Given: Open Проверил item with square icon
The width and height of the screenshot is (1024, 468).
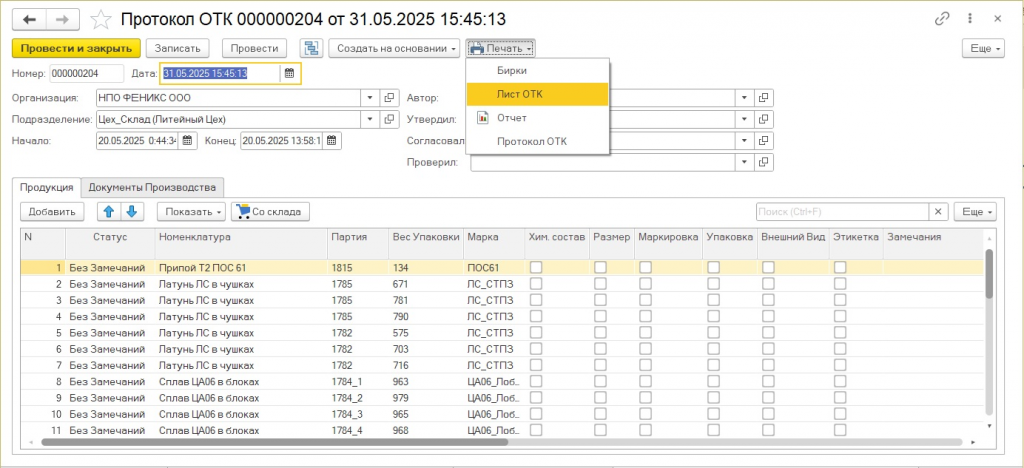Looking at the screenshot, I should (764, 163).
